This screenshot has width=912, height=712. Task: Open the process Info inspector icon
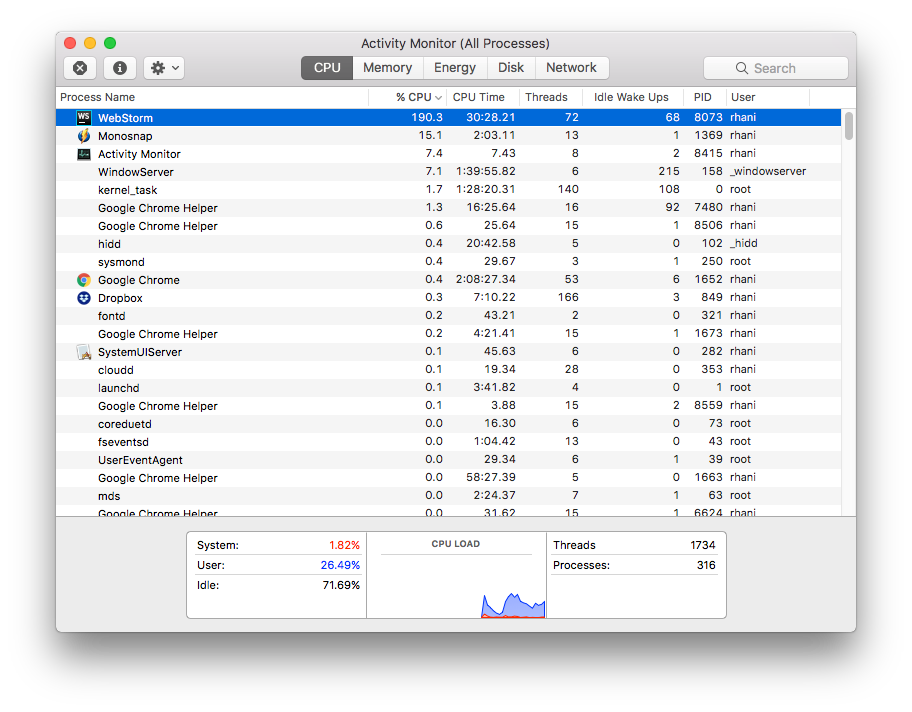(120, 68)
